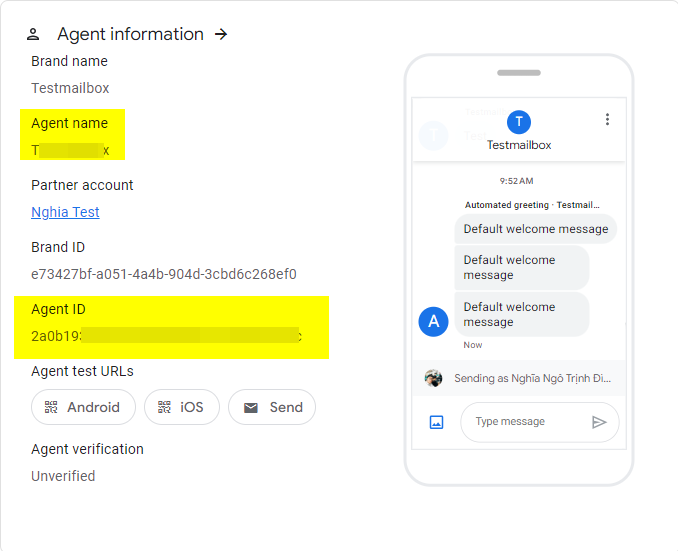The width and height of the screenshot is (678, 551).
Task: Click the highlighted Agent ID value
Action: [167, 335]
